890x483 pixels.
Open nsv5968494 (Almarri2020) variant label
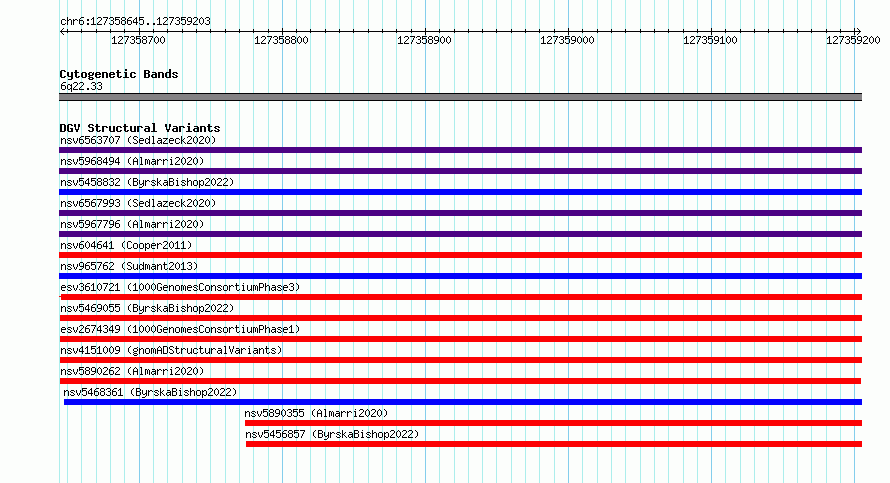coord(132,161)
